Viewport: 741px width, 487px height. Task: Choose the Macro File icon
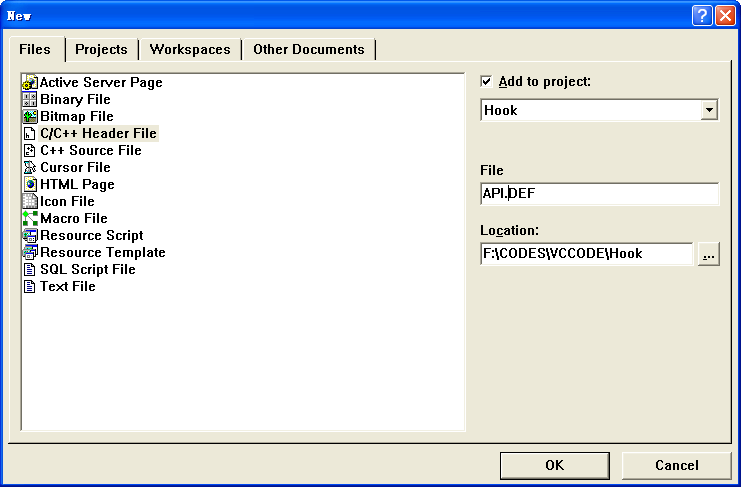[30, 218]
